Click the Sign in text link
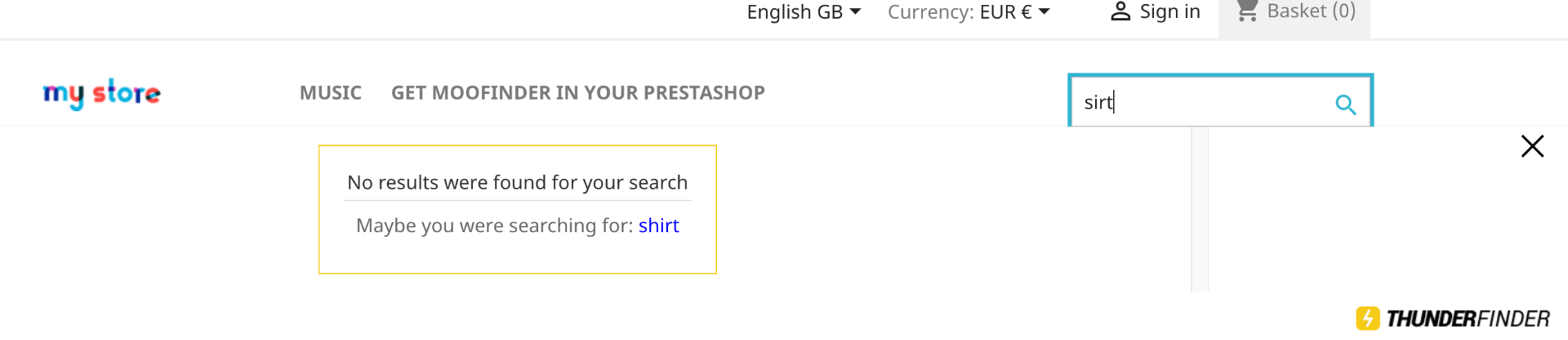This screenshot has height=340, width=1568. tap(1169, 11)
